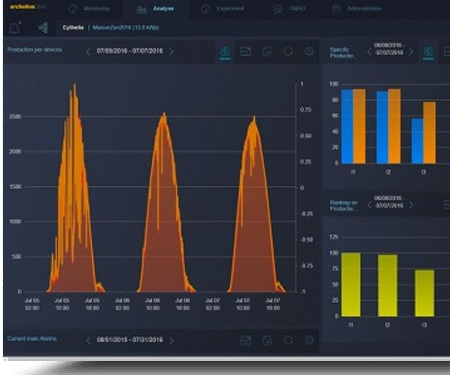Click yellow I1 bar in Ranking chart
This screenshot has width=450, height=375.
(x=351, y=284)
